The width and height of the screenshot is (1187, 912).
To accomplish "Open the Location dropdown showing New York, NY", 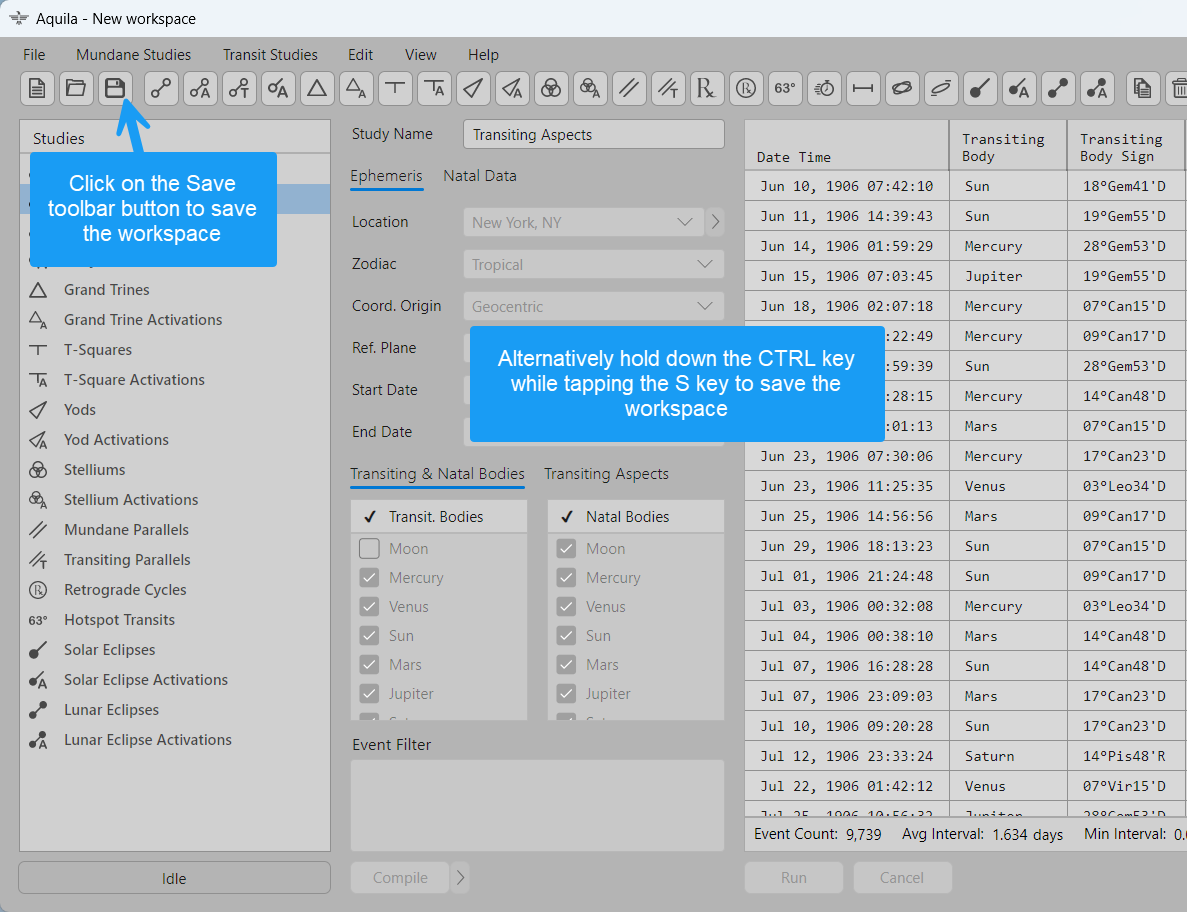I will tap(584, 223).
